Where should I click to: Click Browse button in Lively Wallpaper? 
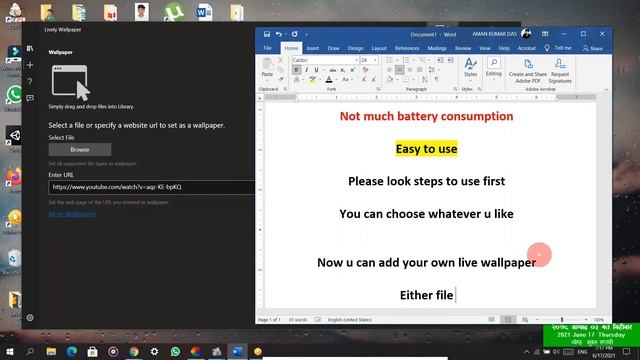80,149
